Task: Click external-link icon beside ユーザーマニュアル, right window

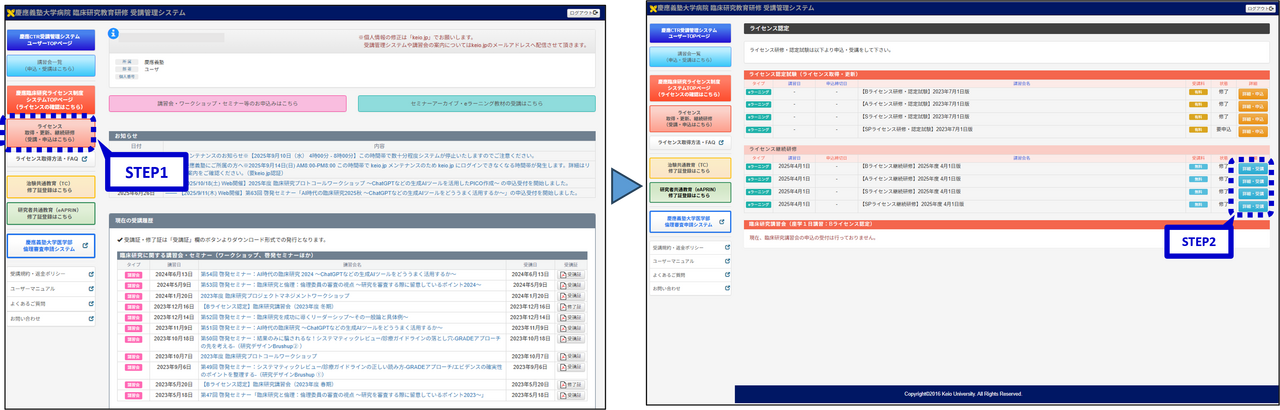Action: point(727,260)
